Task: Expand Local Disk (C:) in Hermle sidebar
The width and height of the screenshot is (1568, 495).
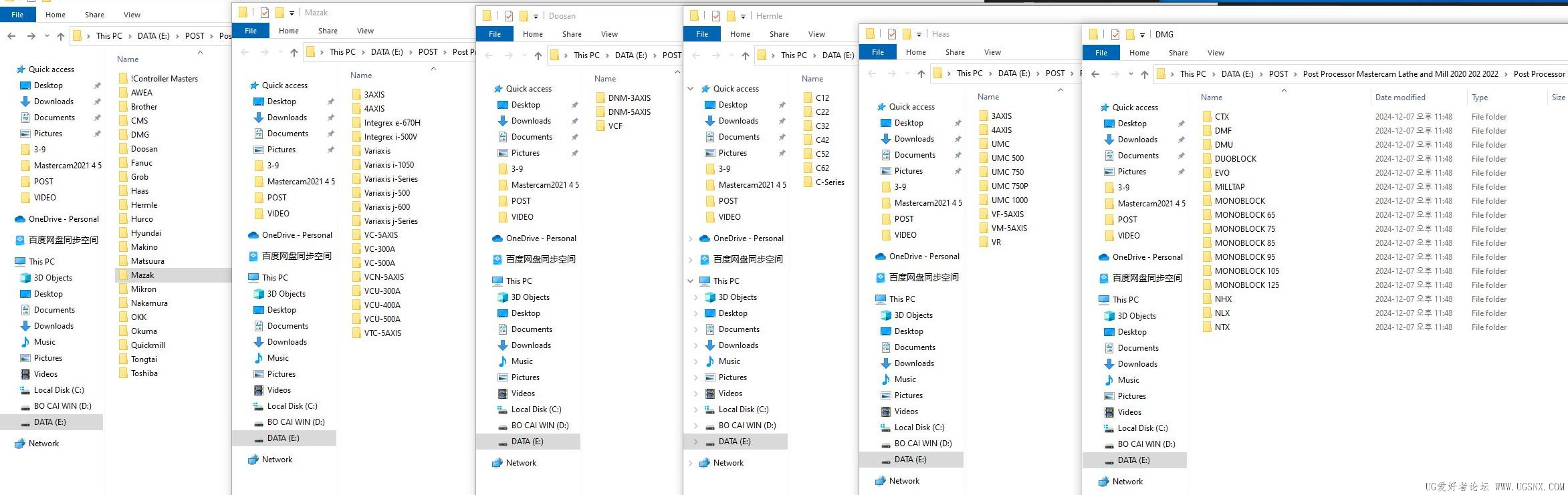Action: pos(696,409)
